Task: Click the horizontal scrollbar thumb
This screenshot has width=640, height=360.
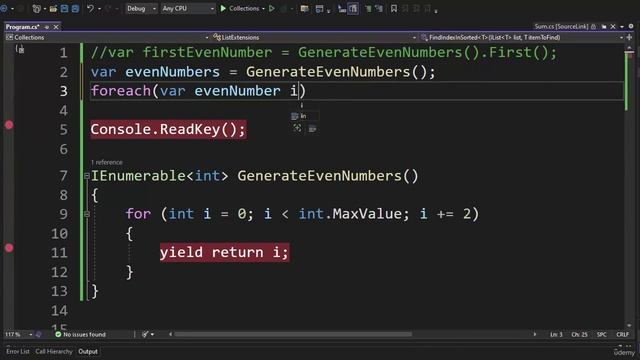Action: [293, 334]
